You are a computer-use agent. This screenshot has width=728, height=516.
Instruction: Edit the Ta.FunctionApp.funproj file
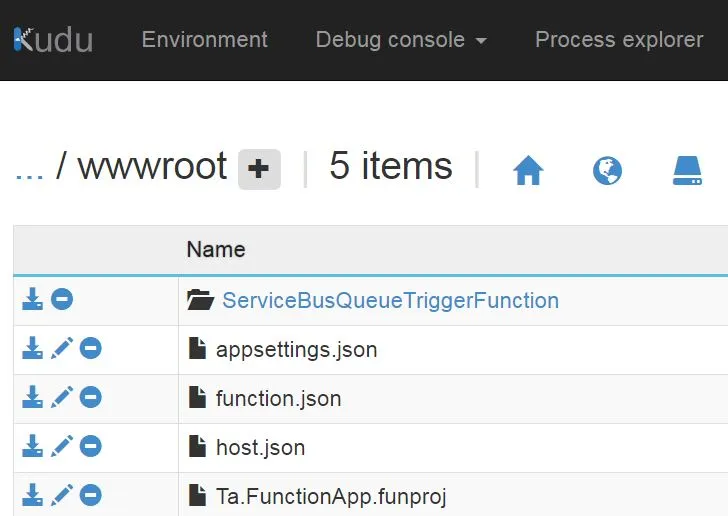click(x=62, y=494)
